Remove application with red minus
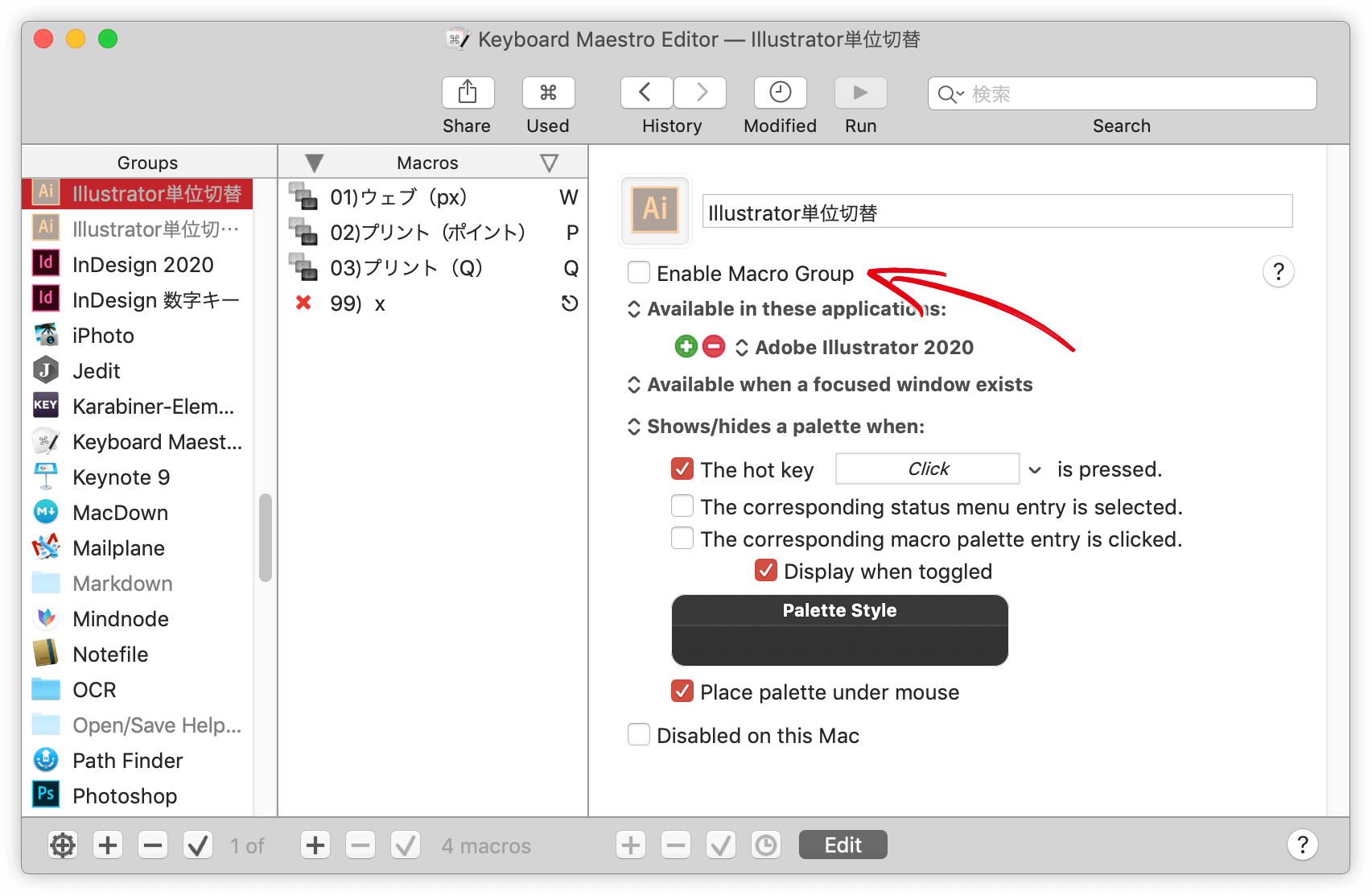Screen dimensions: 1372x896 click(714, 347)
